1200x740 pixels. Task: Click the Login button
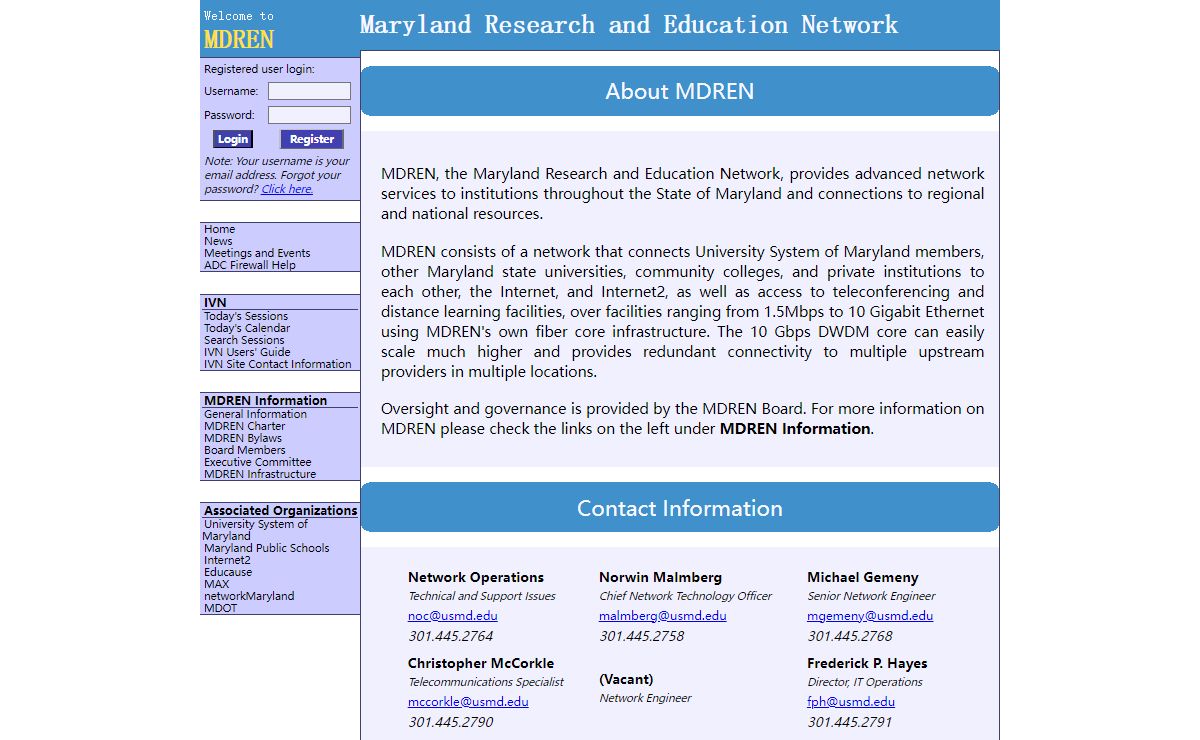[x=233, y=139]
